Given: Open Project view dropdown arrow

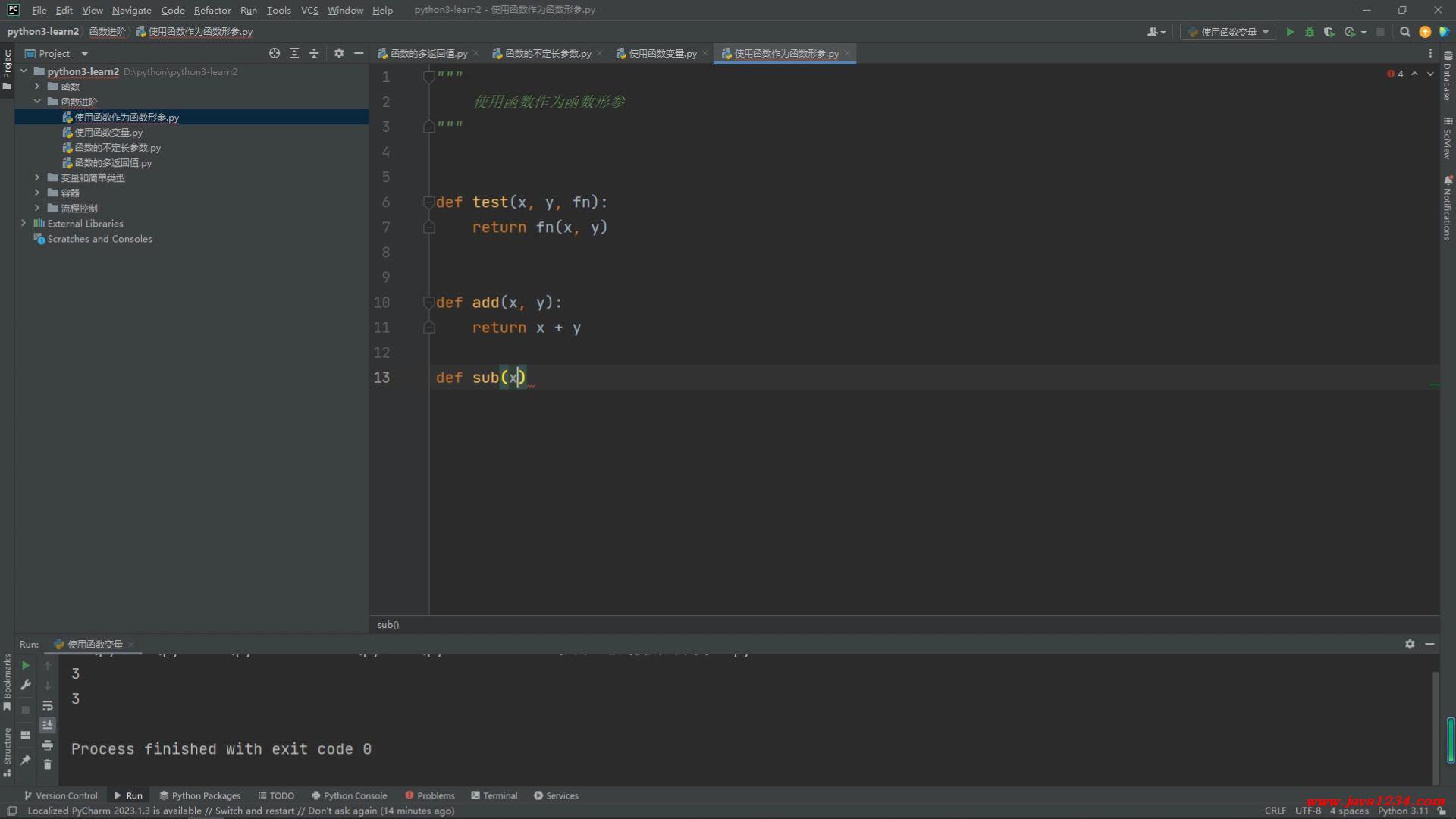Looking at the screenshot, I should (x=84, y=54).
